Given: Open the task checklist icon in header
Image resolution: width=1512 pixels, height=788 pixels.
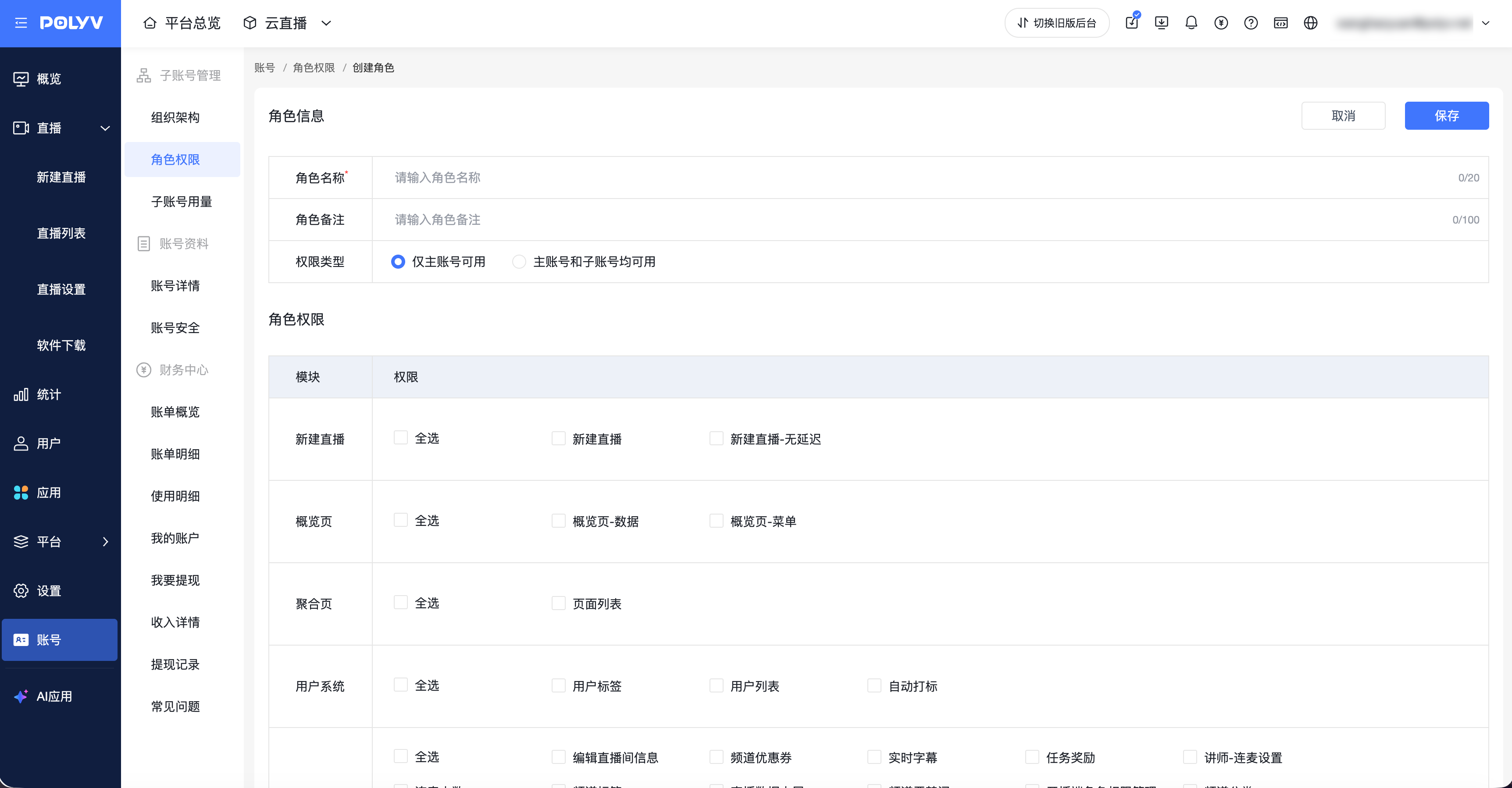Looking at the screenshot, I should pos(1132,23).
